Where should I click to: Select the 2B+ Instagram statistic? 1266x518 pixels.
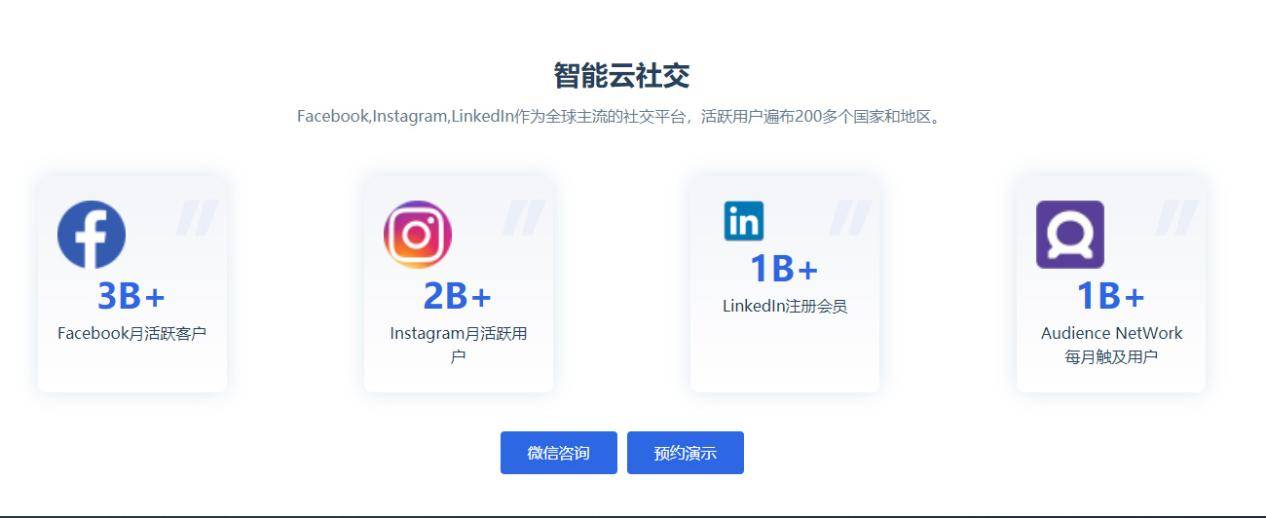(x=458, y=296)
